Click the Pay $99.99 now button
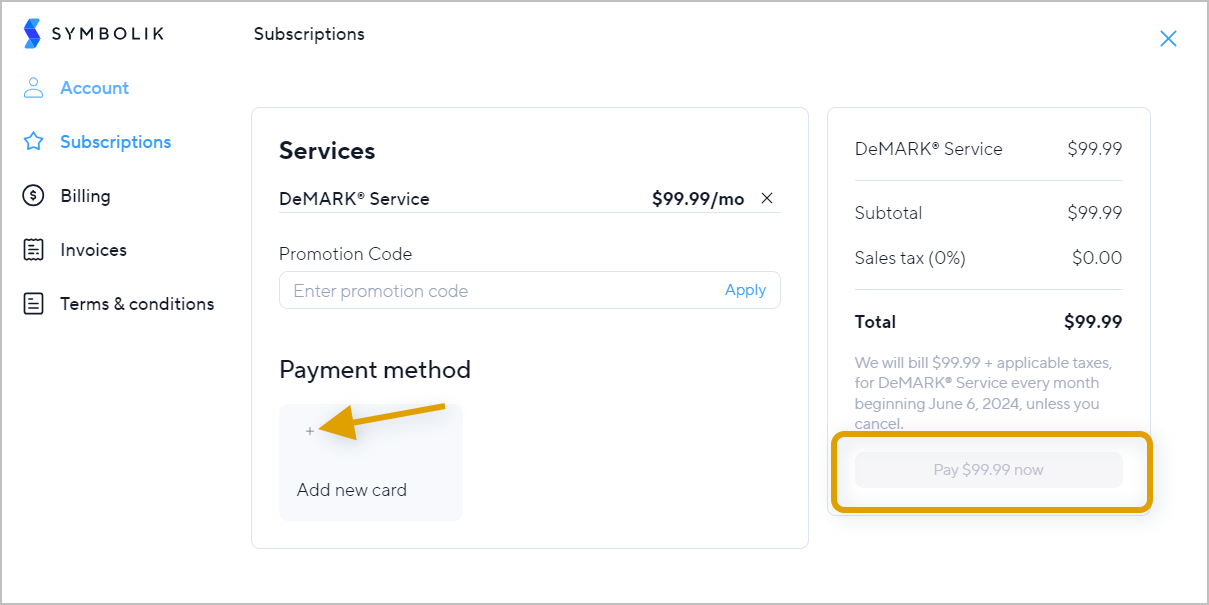The image size is (1209, 605). pos(989,469)
